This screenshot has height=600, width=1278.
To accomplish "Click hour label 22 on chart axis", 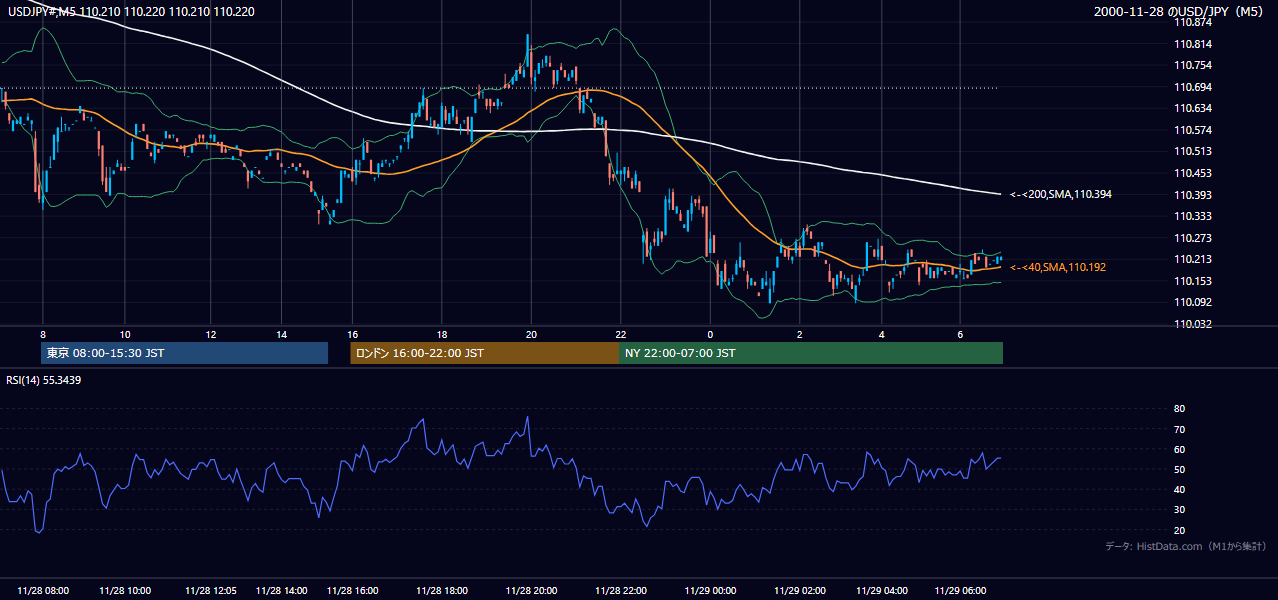I will pyautogui.click(x=621, y=333).
